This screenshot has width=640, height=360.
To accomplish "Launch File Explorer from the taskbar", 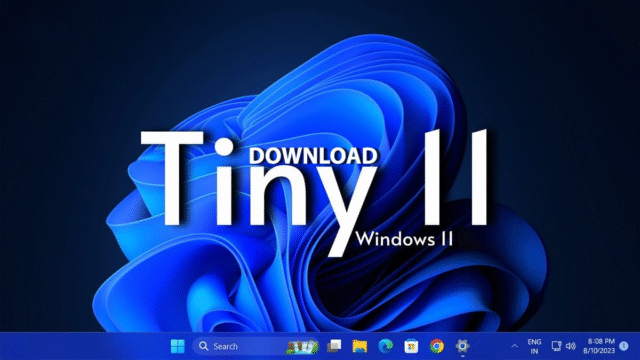I will (x=360, y=346).
